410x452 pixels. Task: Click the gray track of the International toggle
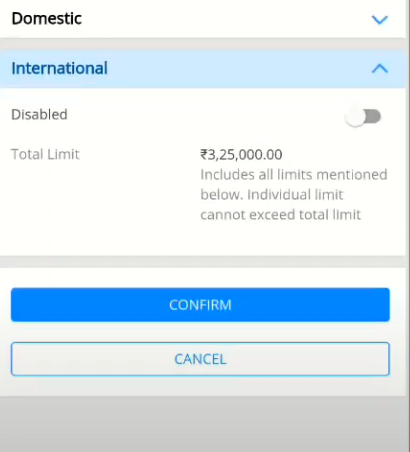[x=373, y=117]
